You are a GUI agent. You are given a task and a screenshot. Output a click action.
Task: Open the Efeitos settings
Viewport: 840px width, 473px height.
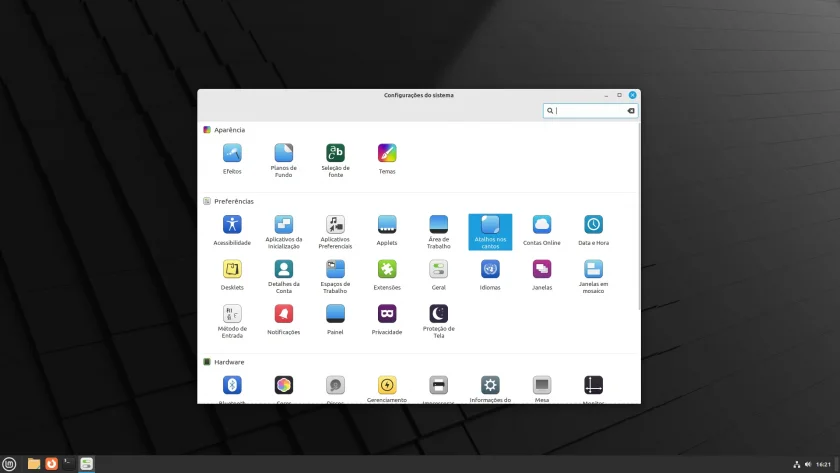pos(232,159)
